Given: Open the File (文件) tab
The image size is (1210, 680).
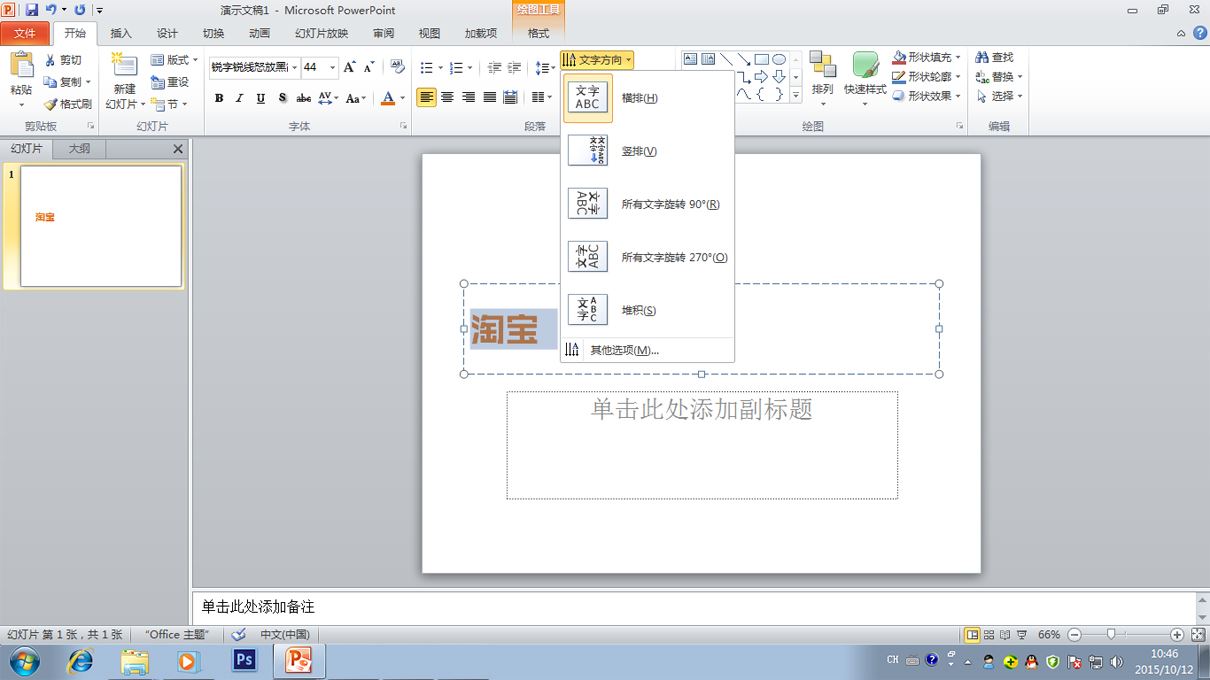Looking at the screenshot, I should point(25,33).
